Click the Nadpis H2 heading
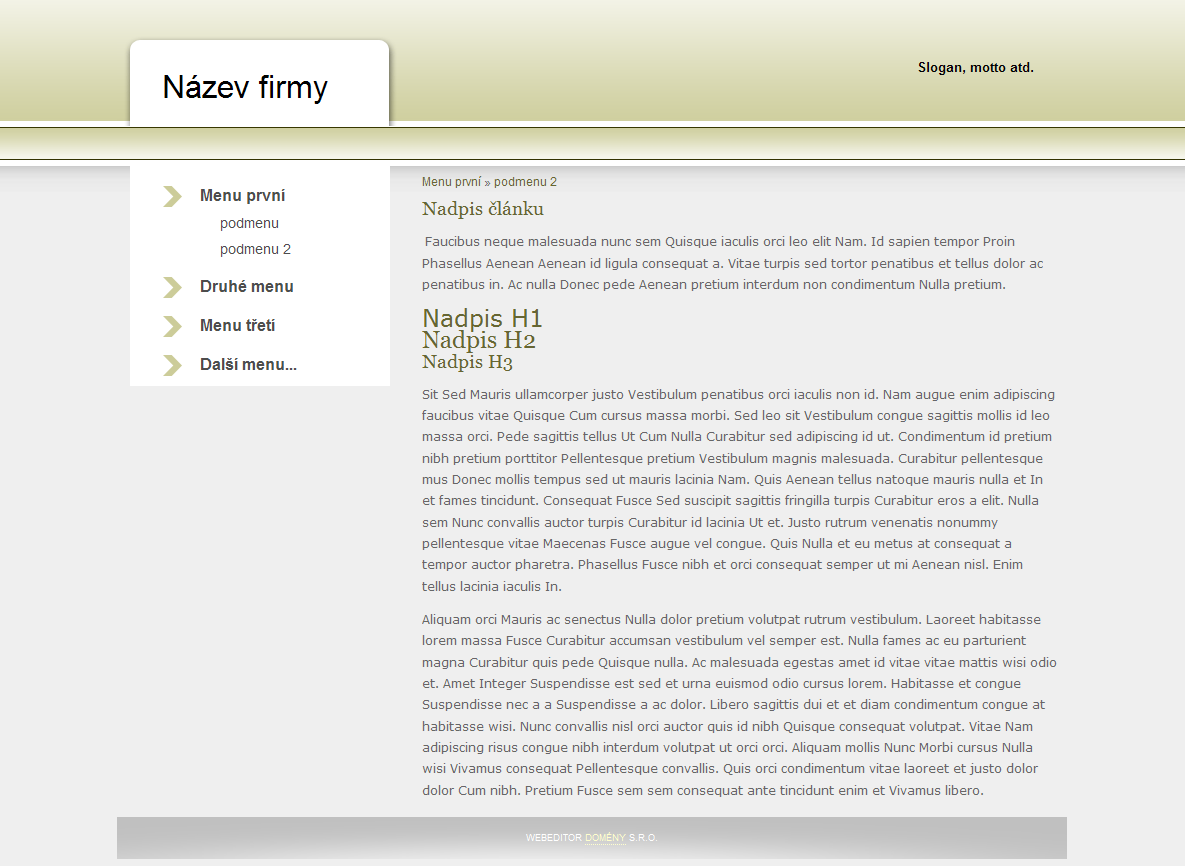Viewport: 1185px width, 866px height. coord(478,340)
